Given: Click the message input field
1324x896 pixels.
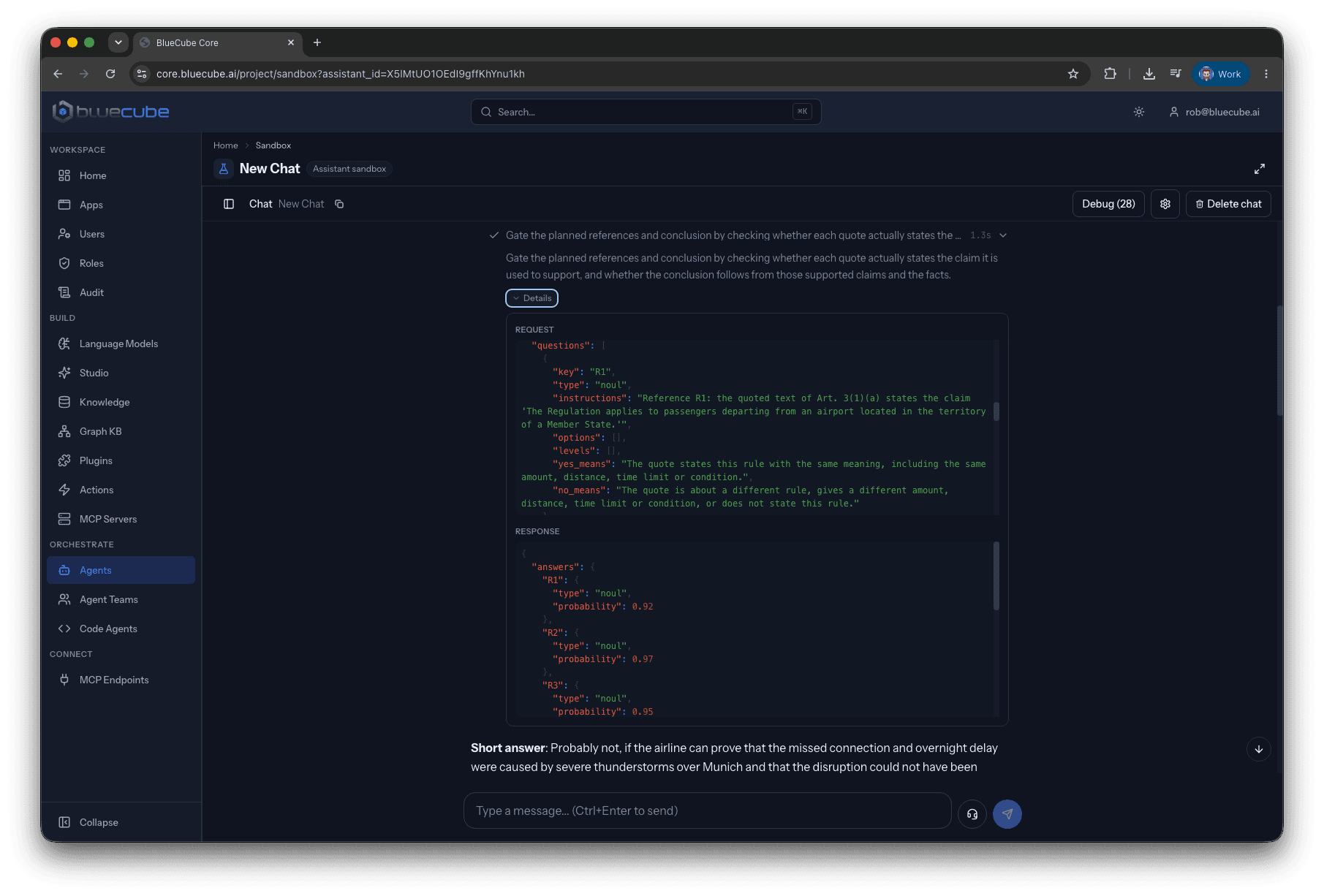Looking at the screenshot, I should click(707, 810).
